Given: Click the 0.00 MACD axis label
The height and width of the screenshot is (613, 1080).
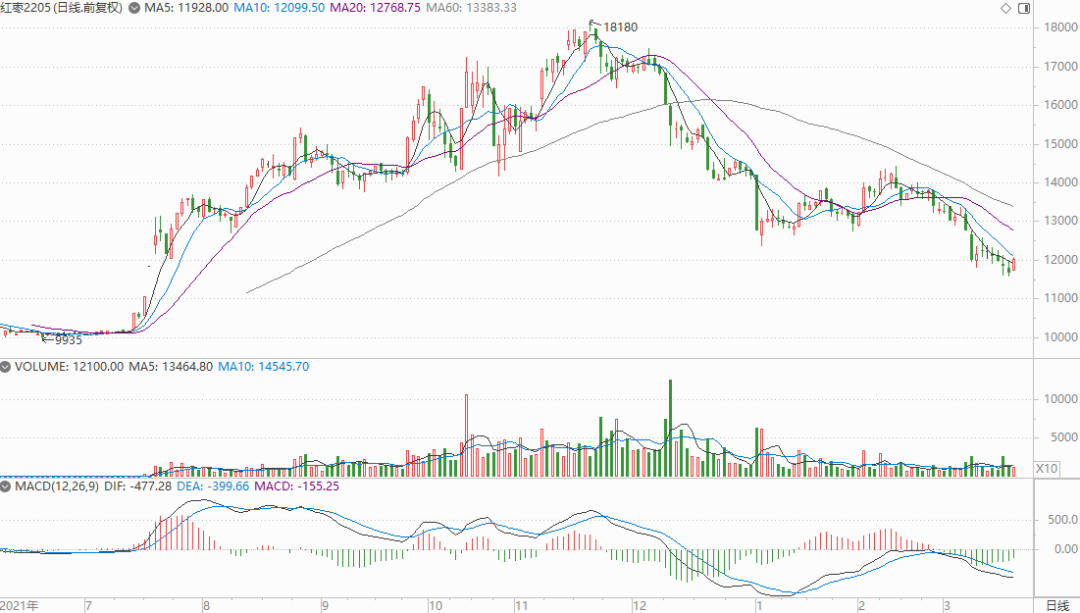Looking at the screenshot, I should pyautogui.click(x=1066, y=549).
